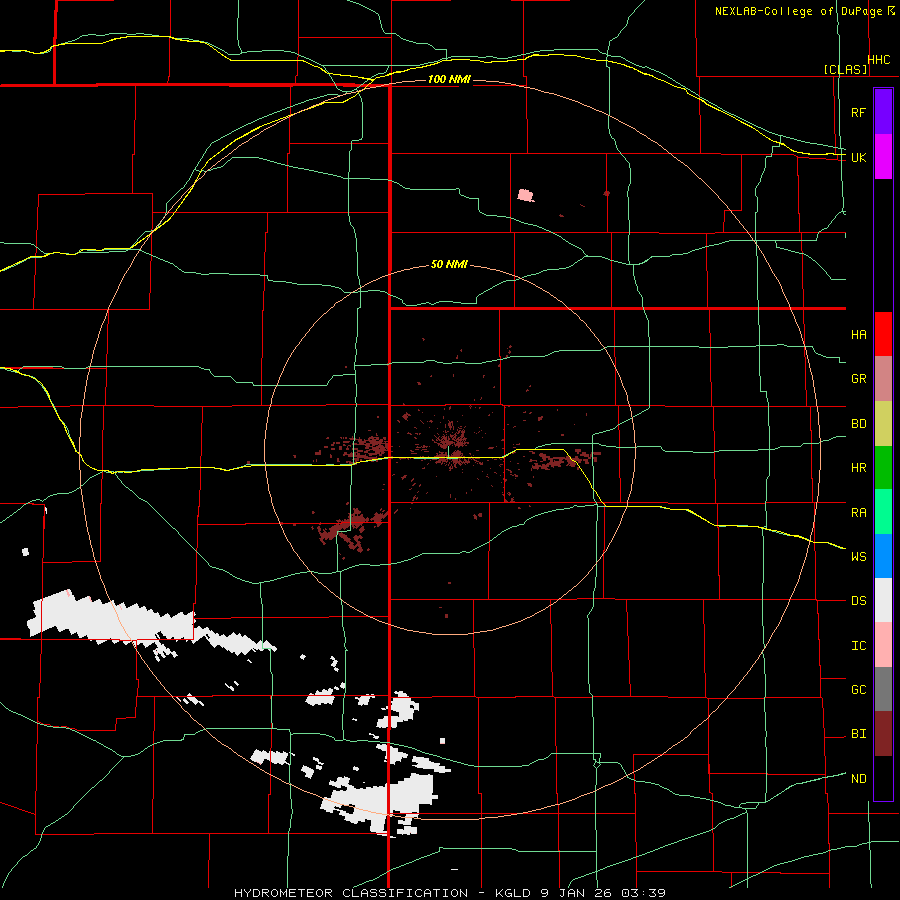Click the RA legend label
Viewport: 900px width, 900px height.
pyautogui.click(x=858, y=512)
